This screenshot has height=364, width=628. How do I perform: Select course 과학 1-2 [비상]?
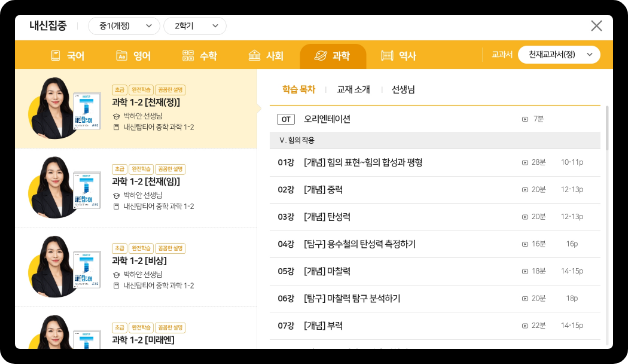[136, 267]
